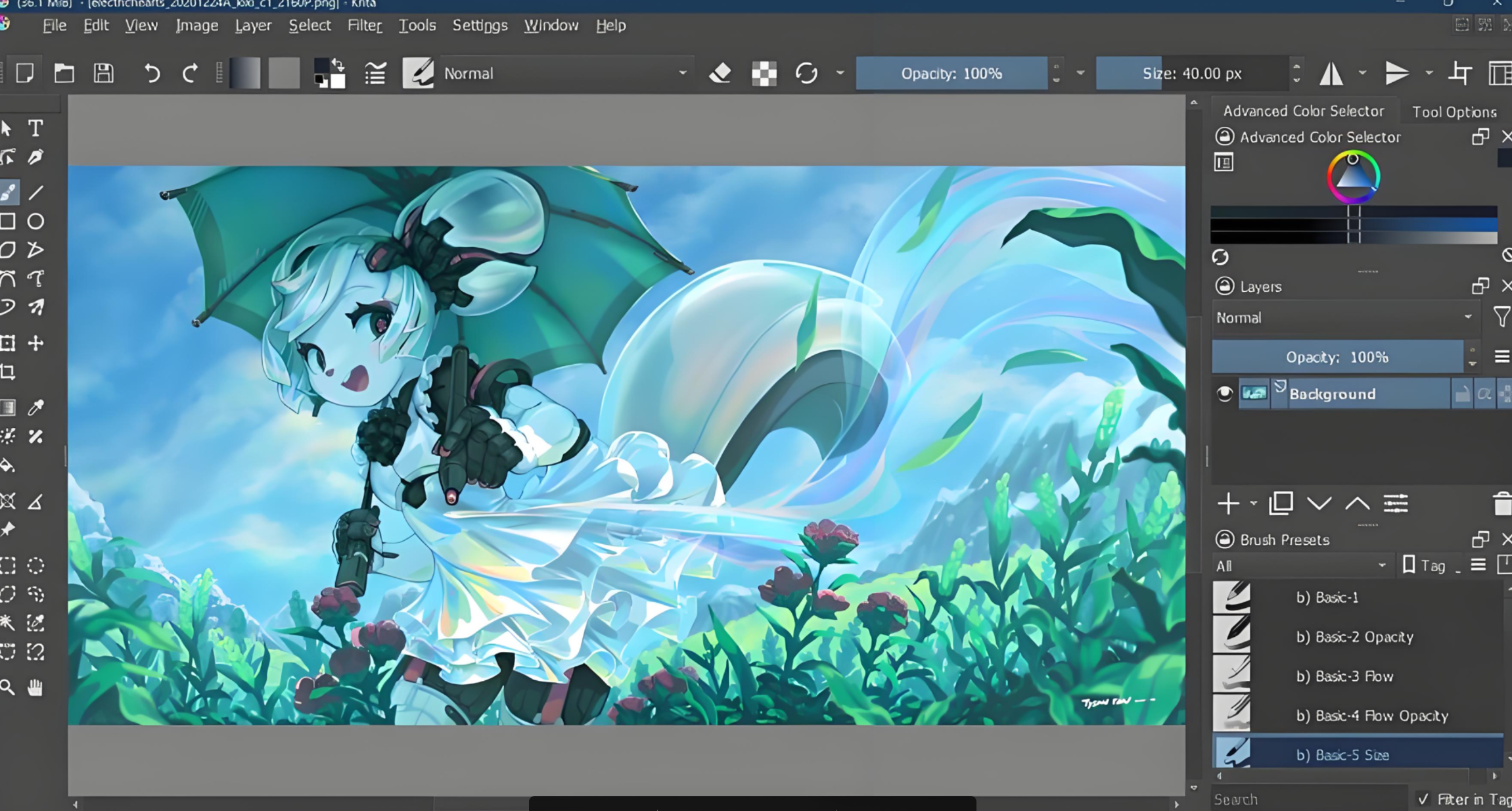The width and height of the screenshot is (1512, 811).
Task: Select the Smart Patch tool
Action: 35,436
